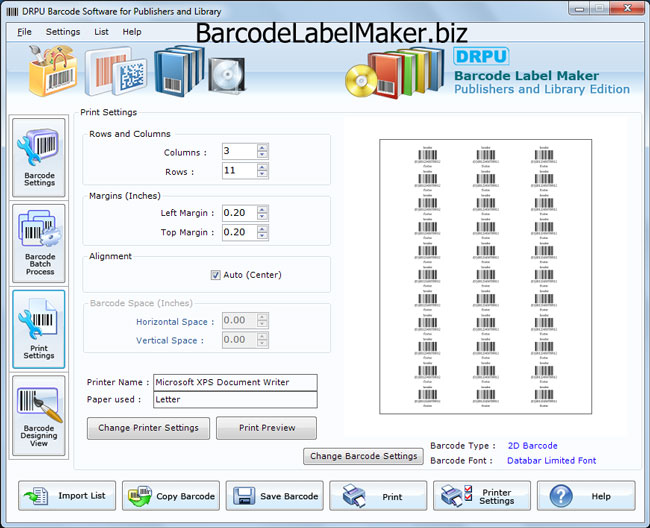Decrease the Rows value
Viewport: 650px width, 528px height.
click(262, 174)
